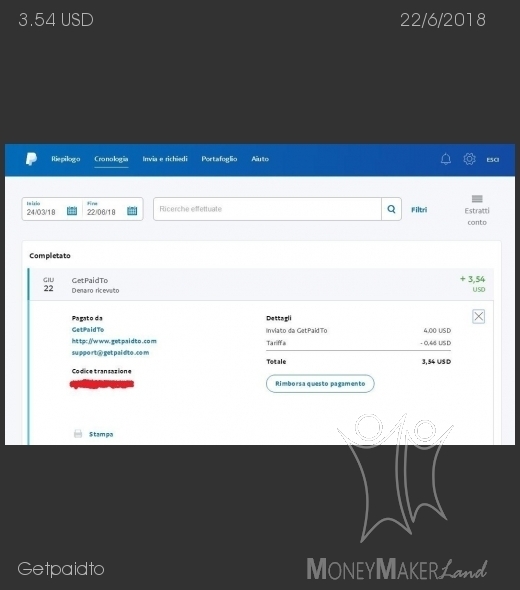The height and width of the screenshot is (590, 520).
Task: Click the GIU 22 date label
Action: [x=49, y=284]
